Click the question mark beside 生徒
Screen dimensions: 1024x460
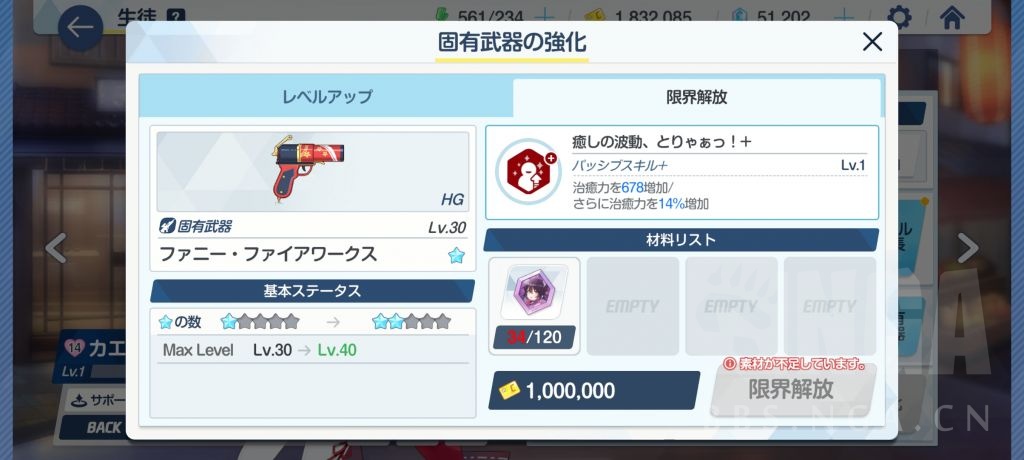point(176,16)
